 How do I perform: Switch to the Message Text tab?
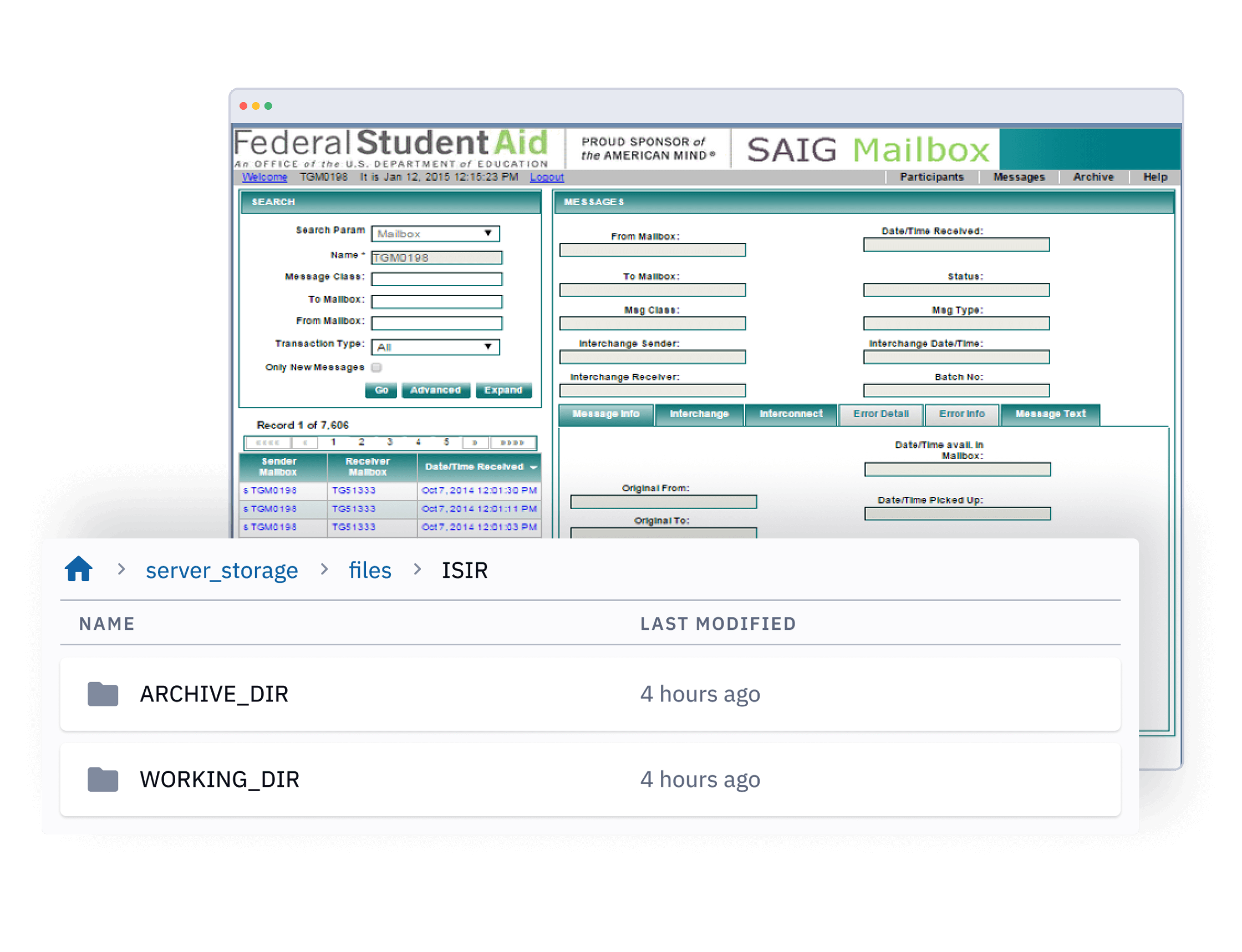click(x=1051, y=414)
